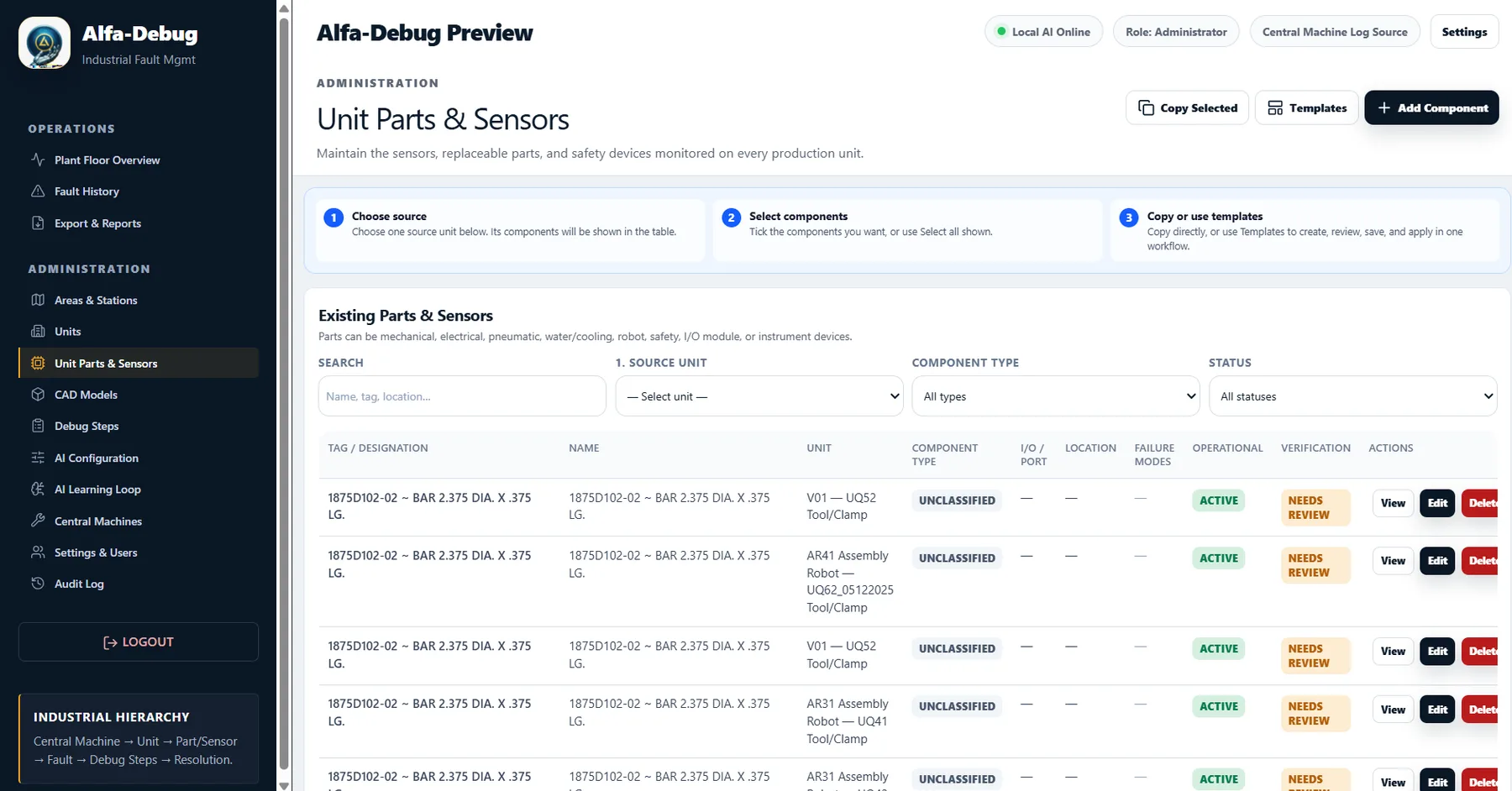The width and height of the screenshot is (1512, 791).
Task: Click the Unit Parts & Sensors chip icon
Action: pyautogui.click(x=38, y=364)
